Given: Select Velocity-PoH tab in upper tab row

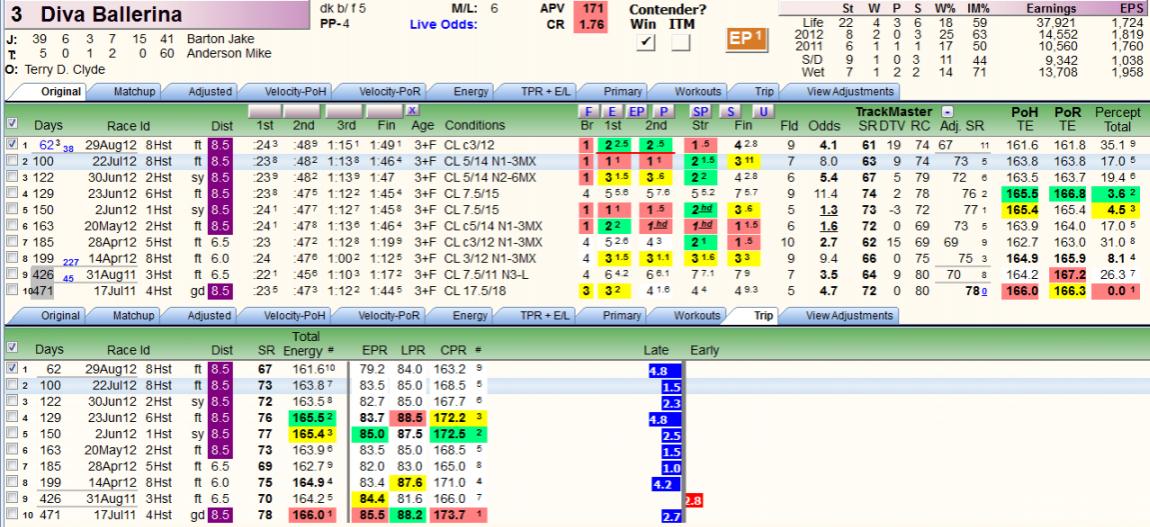Looking at the screenshot, I should [x=296, y=92].
